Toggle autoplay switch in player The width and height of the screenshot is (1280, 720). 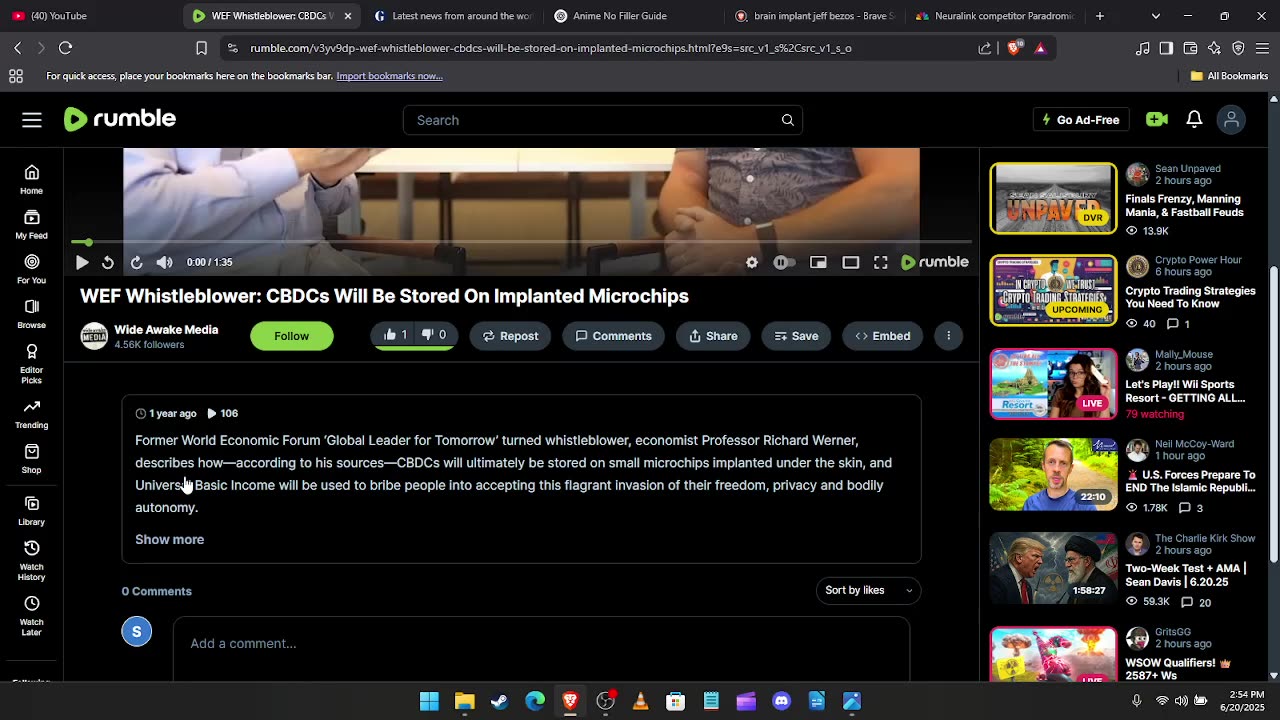pyautogui.click(x=785, y=262)
